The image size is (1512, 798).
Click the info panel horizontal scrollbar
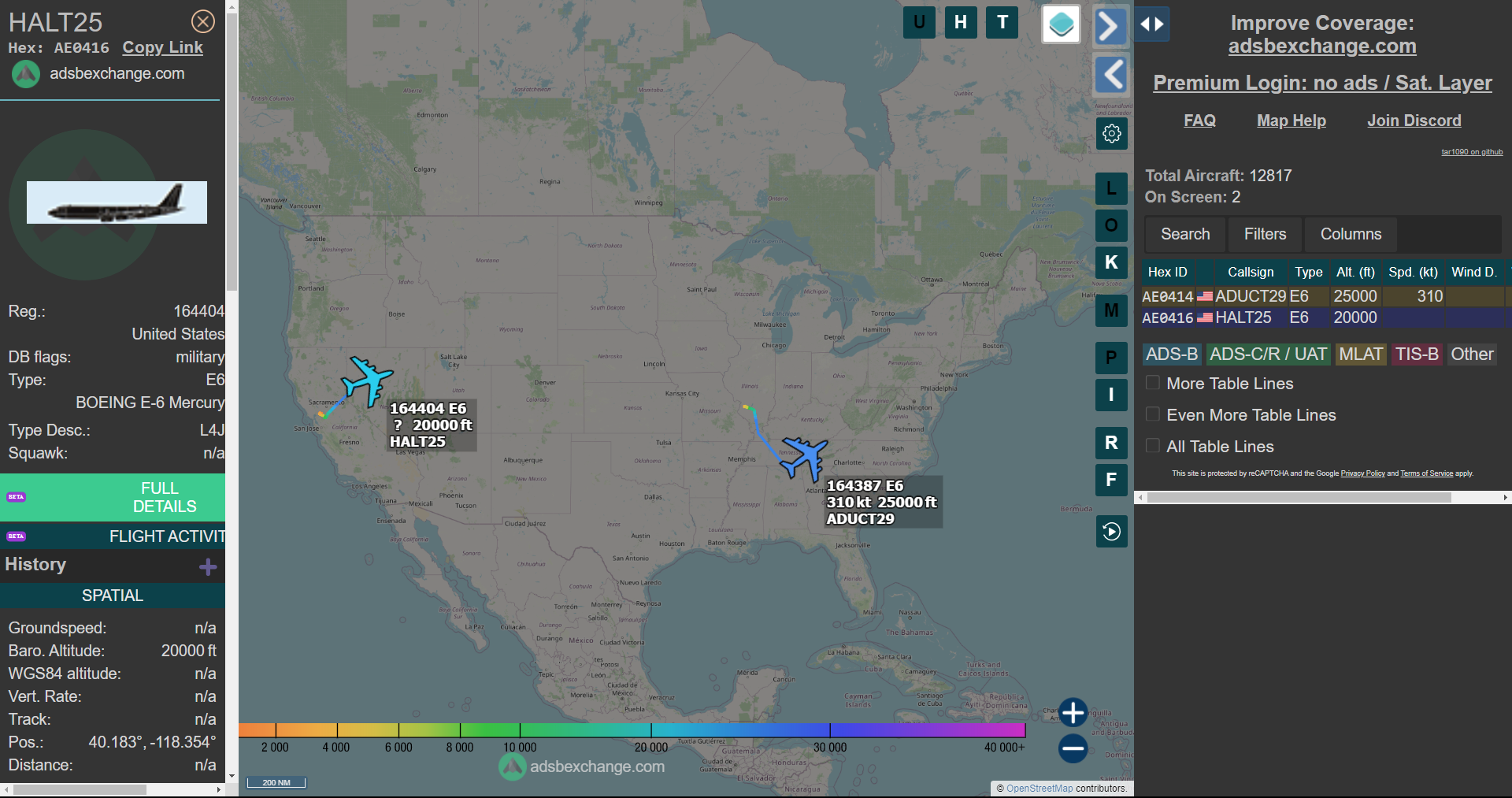click(80, 789)
